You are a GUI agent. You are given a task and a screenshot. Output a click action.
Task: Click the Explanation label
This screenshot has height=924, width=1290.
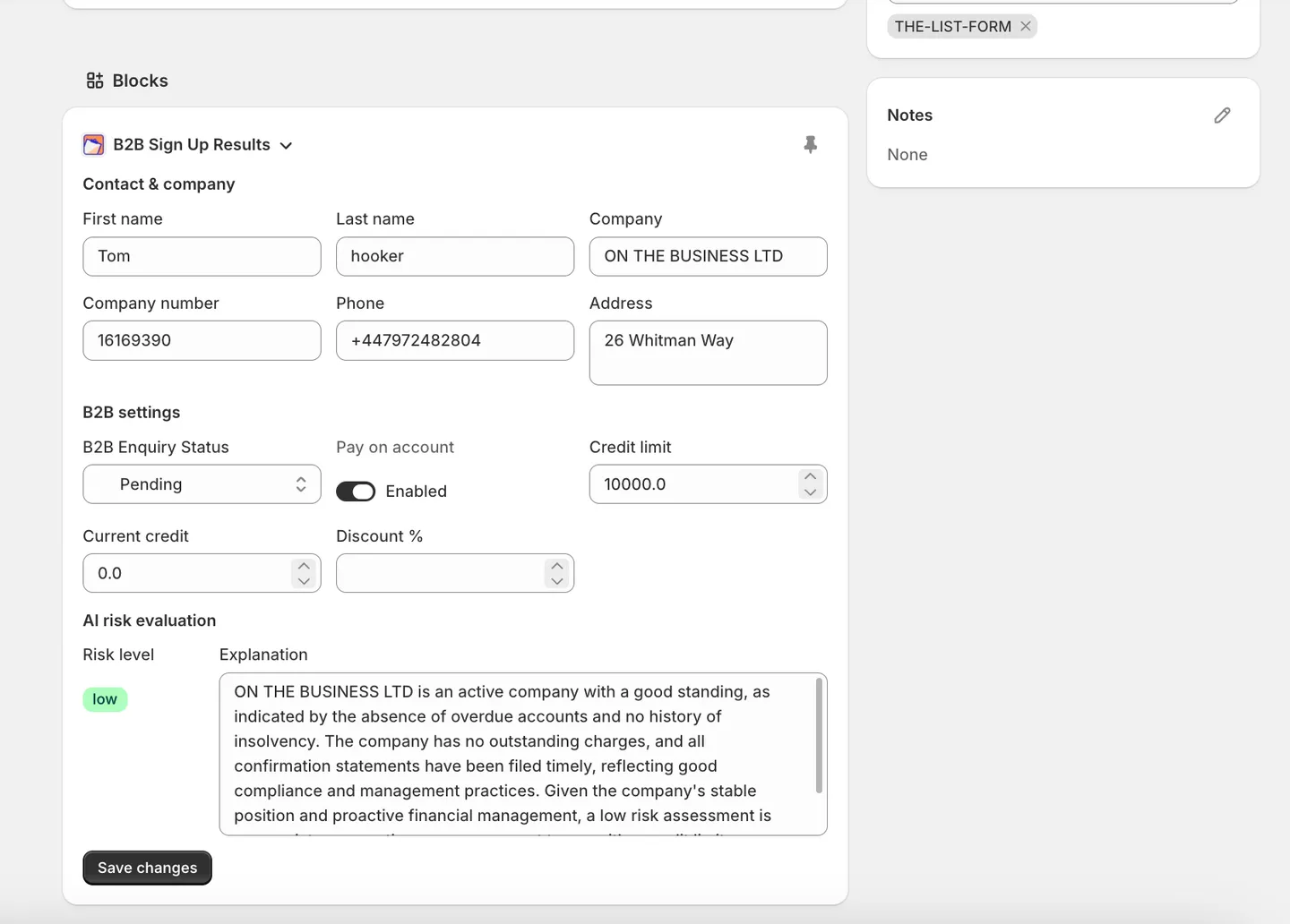point(263,654)
